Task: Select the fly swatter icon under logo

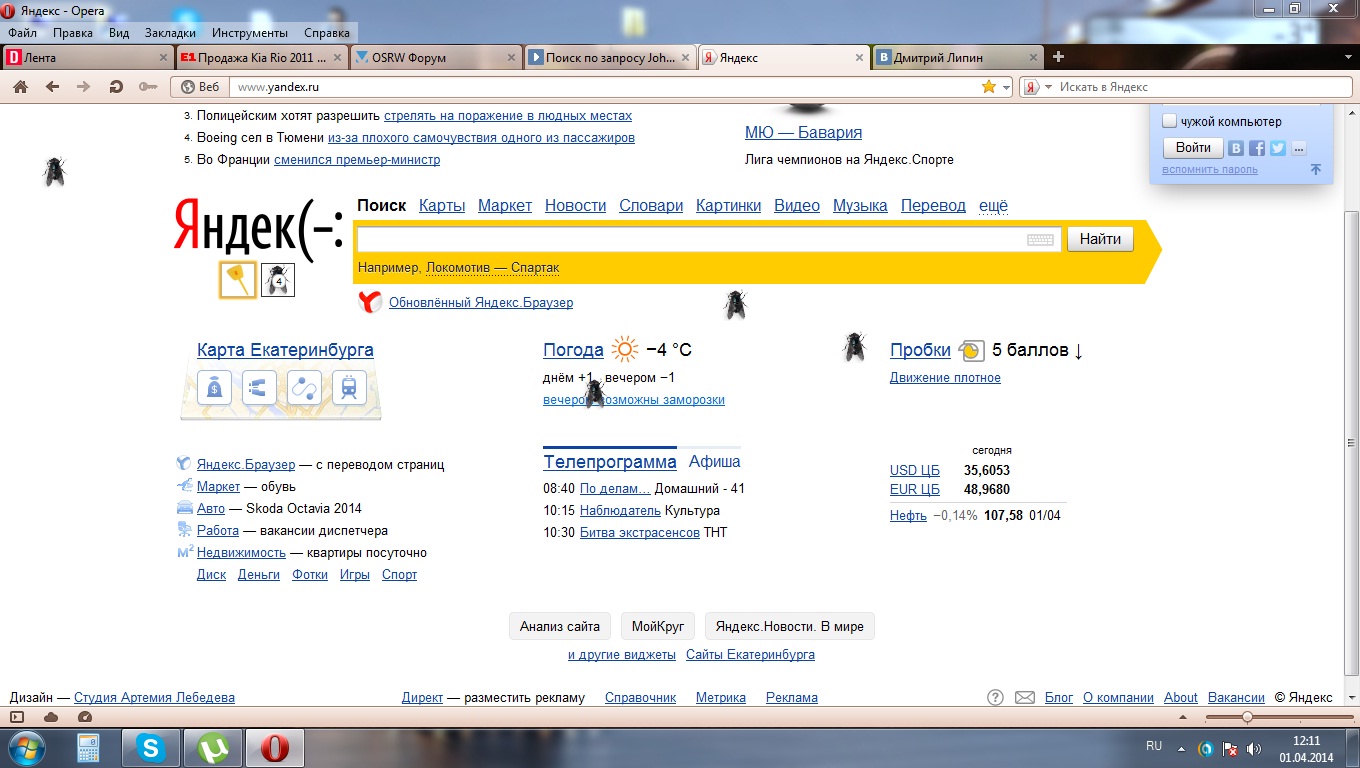Action: 238,280
